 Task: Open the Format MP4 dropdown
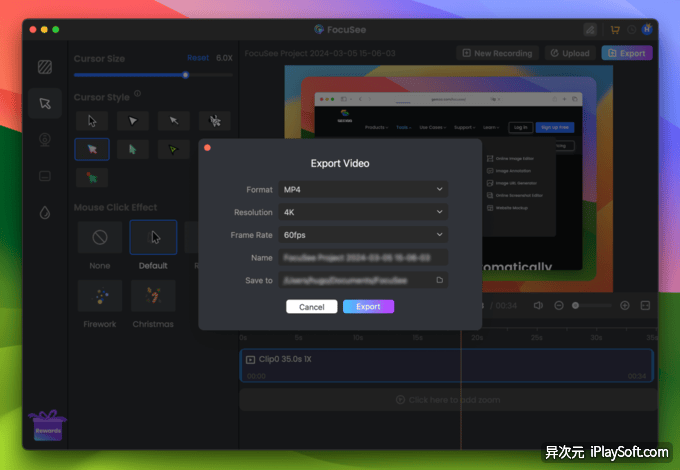click(363, 189)
